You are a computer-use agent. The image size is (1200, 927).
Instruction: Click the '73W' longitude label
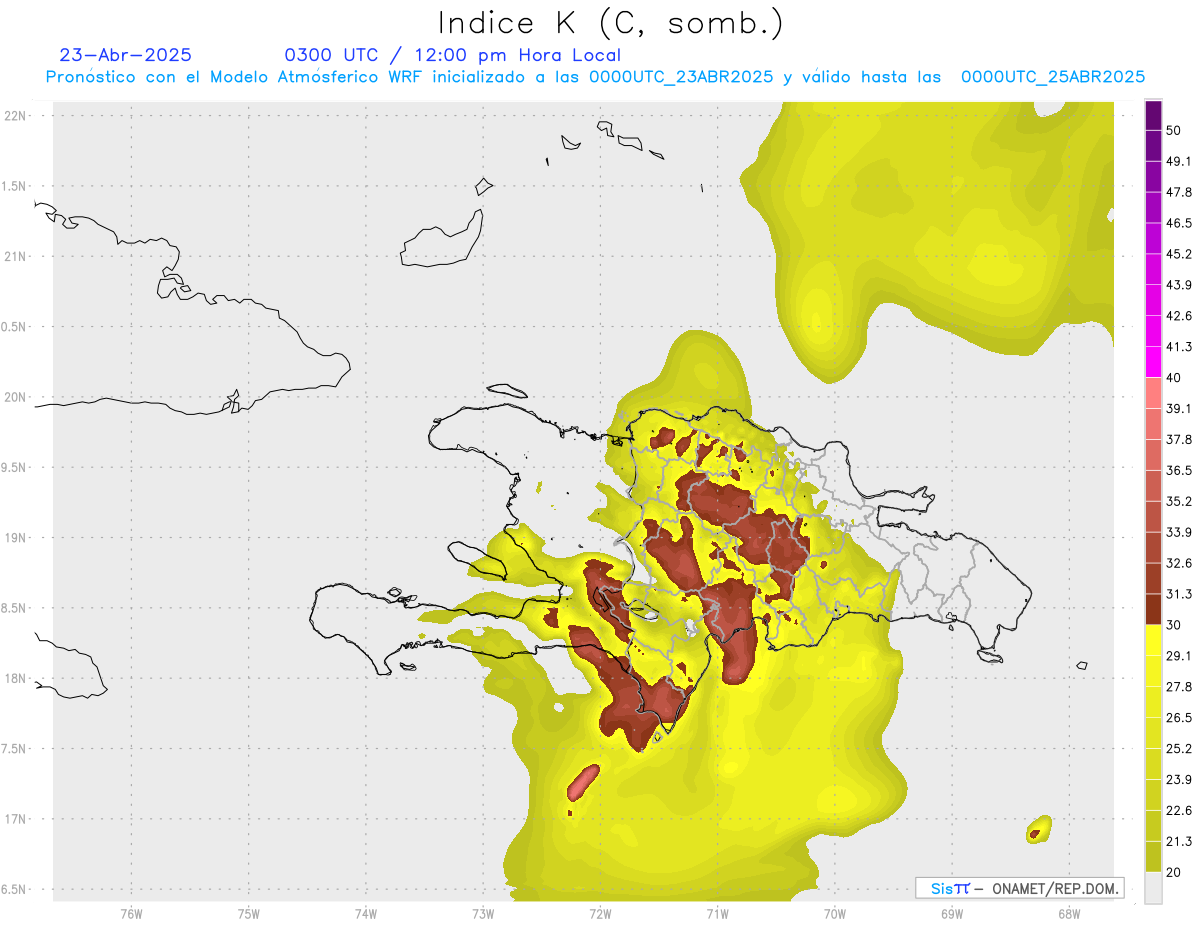pyautogui.click(x=483, y=913)
